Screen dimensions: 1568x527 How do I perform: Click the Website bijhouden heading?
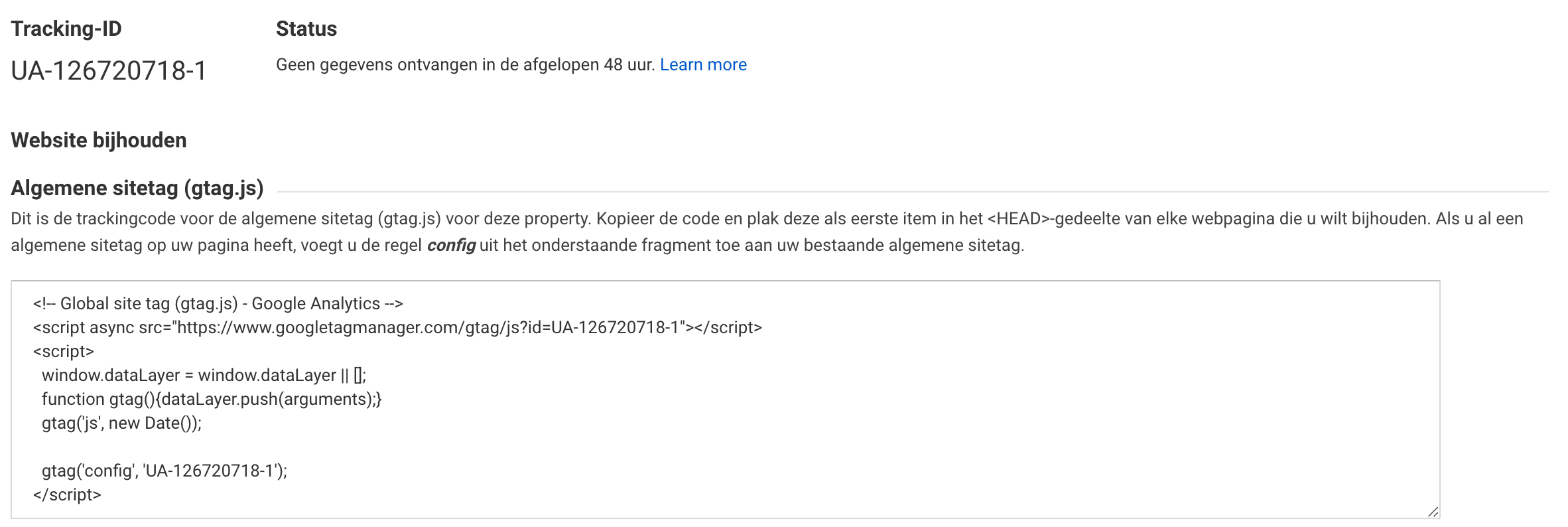(x=99, y=140)
